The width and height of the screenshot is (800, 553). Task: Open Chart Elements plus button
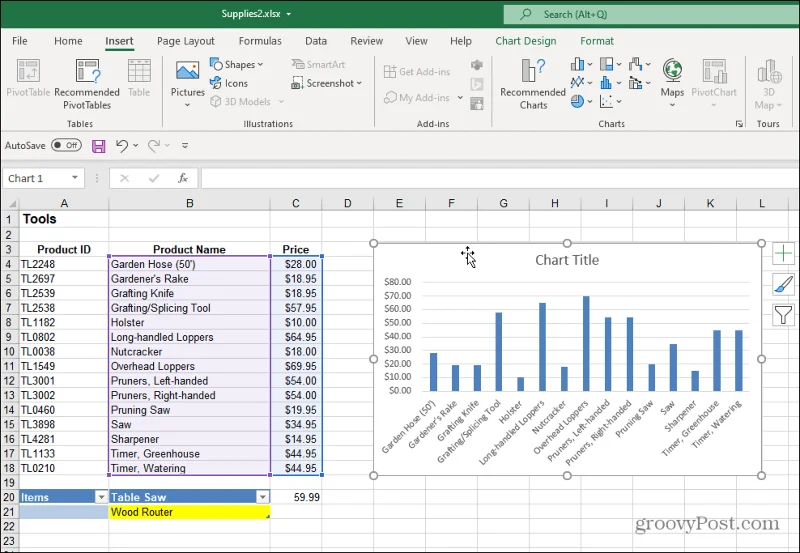point(783,254)
